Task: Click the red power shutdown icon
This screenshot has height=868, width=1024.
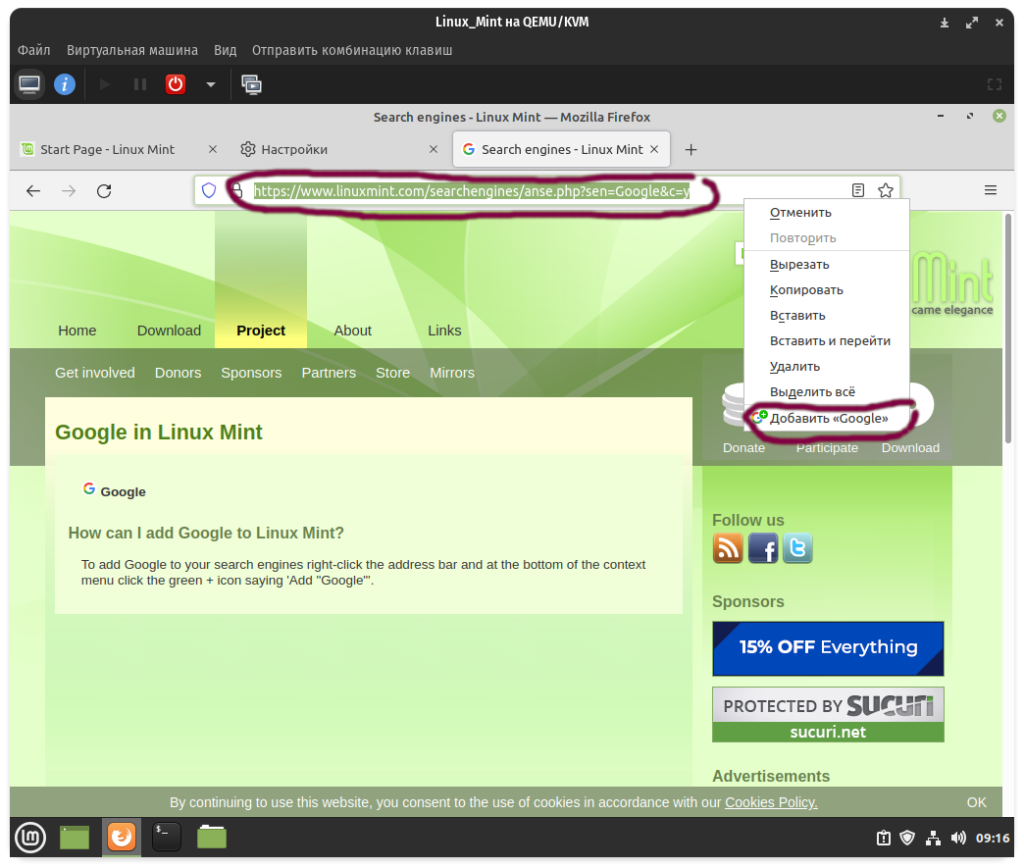Action: (x=175, y=84)
